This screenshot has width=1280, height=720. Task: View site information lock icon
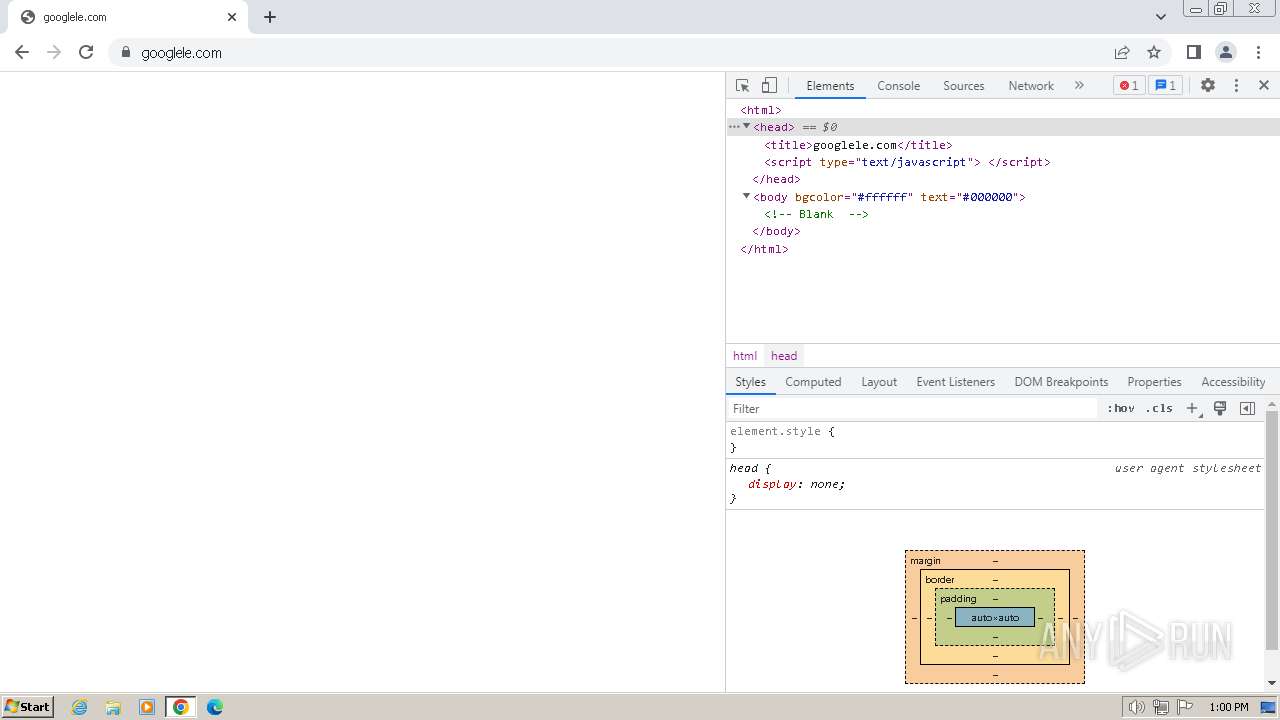tap(126, 52)
